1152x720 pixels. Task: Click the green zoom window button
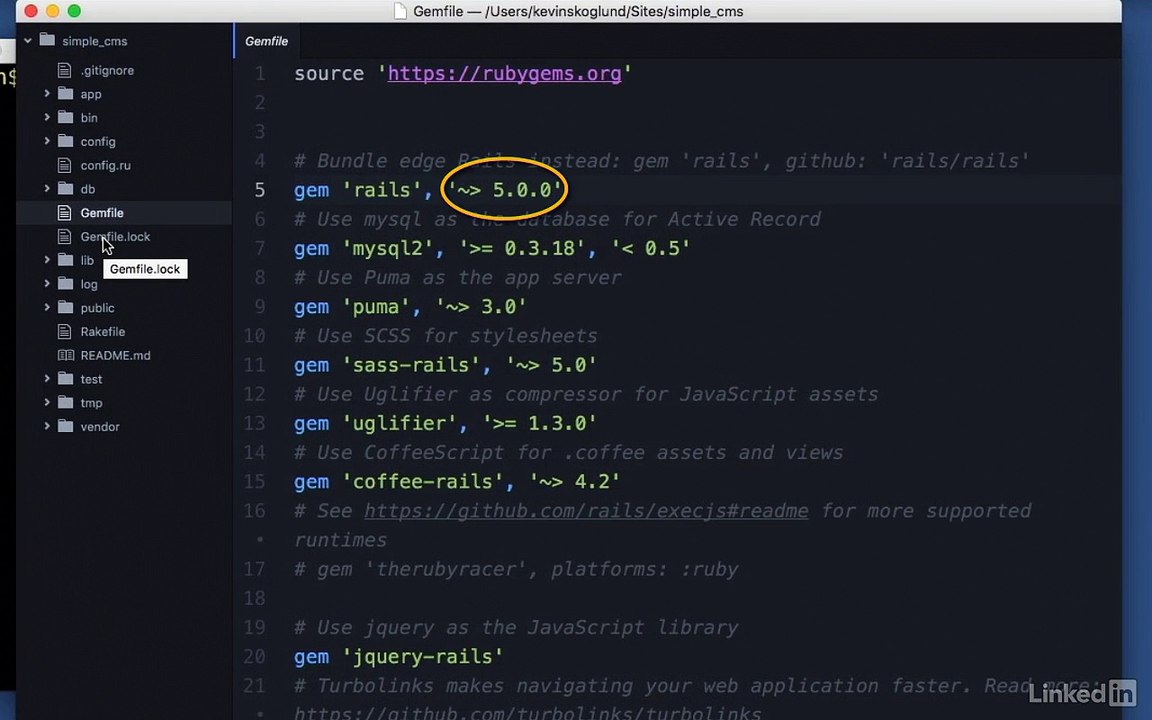click(x=74, y=10)
